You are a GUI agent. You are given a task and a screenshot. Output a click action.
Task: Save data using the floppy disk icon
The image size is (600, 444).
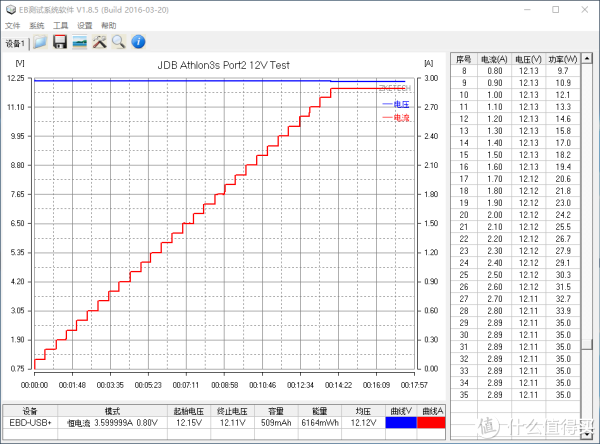tap(60, 42)
